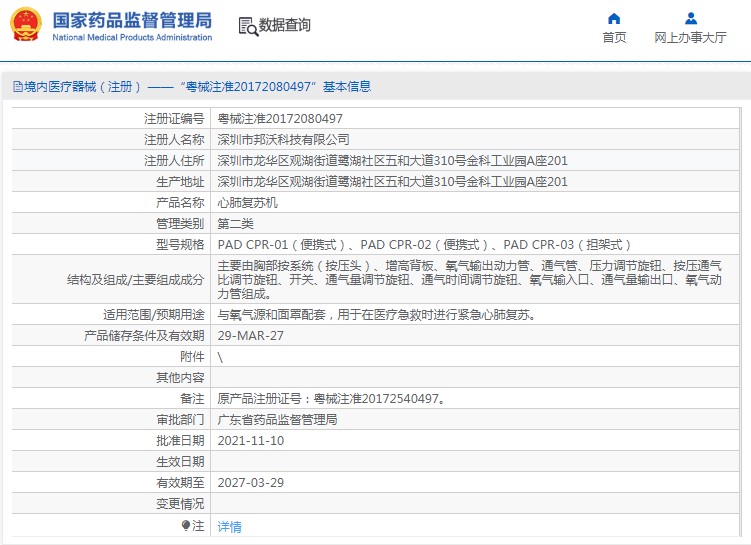Click the expiry date 2027-03-29 value
751x545 pixels.
pos(251,482)
